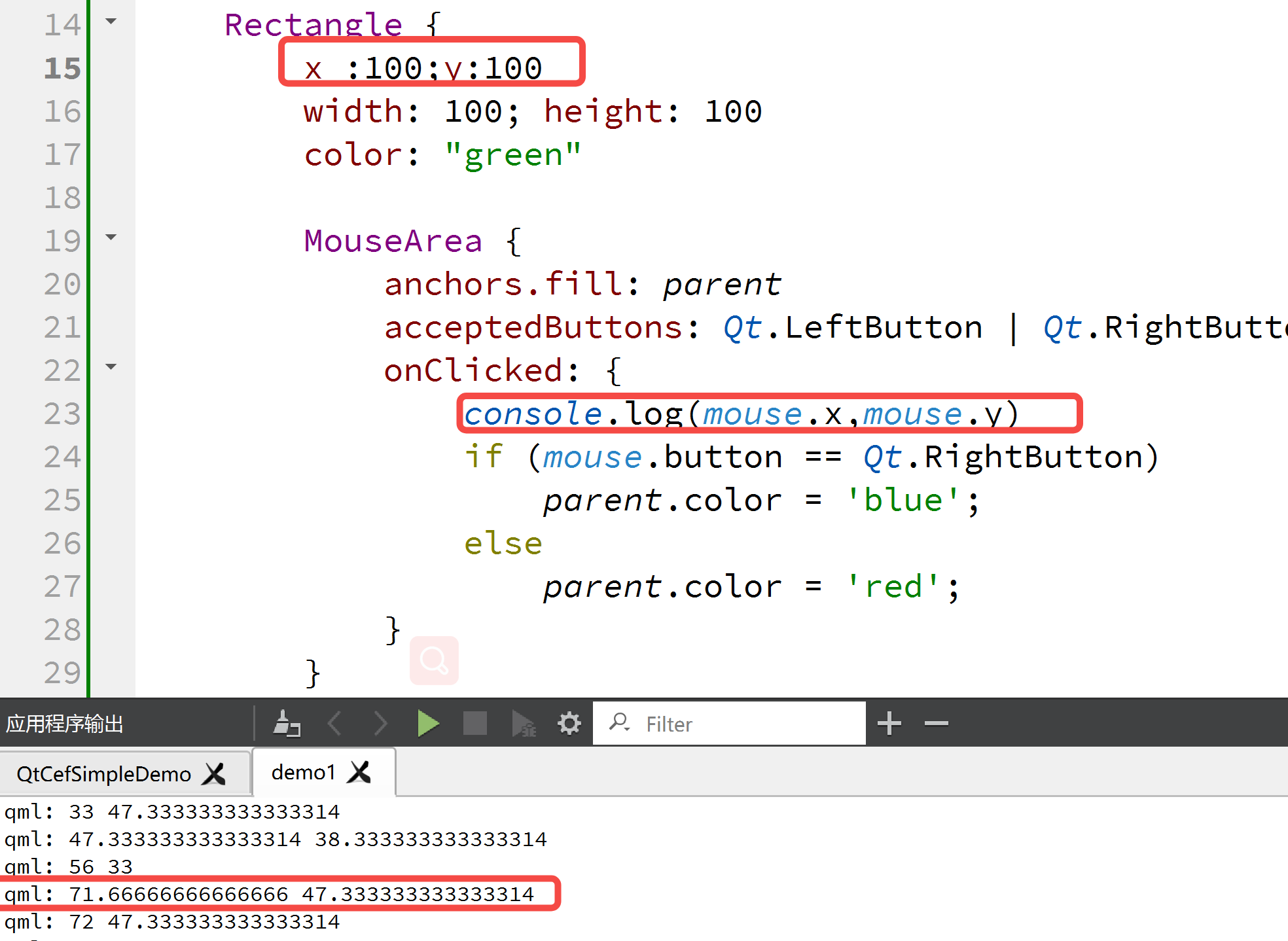Click the Attach debugger icon
1288x941 pixels.
coord(523,724)
